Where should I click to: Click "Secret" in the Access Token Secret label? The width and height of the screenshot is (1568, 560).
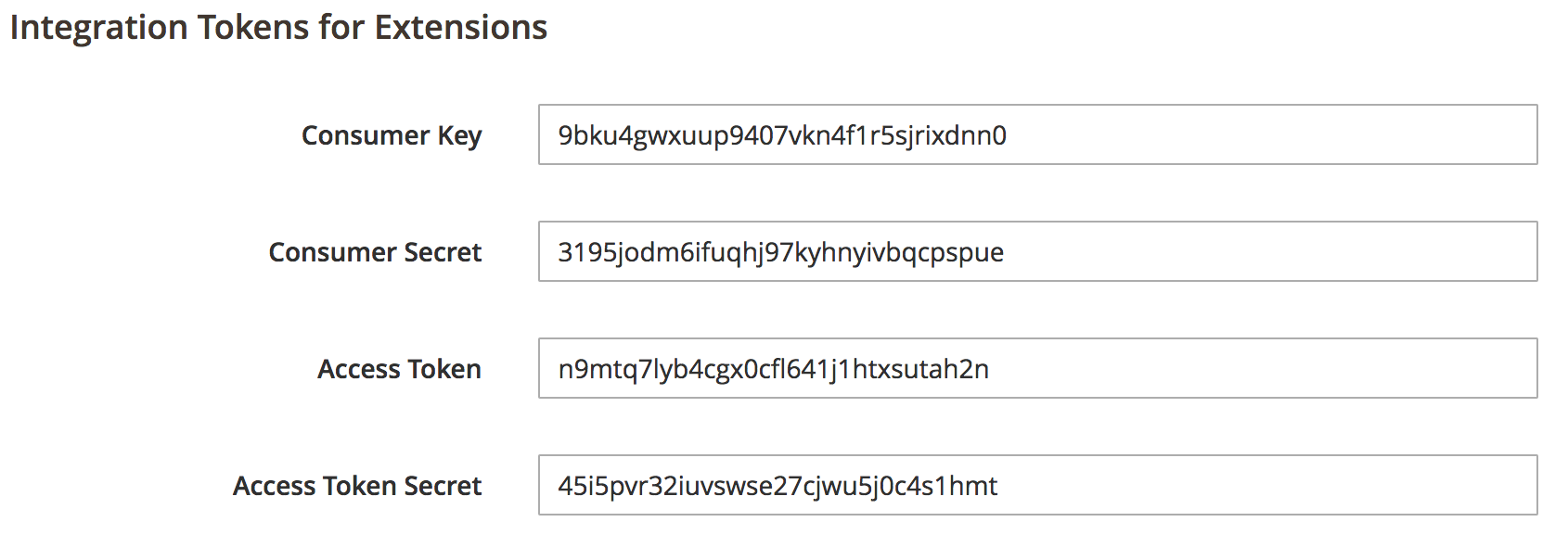[x=443, y=486]
